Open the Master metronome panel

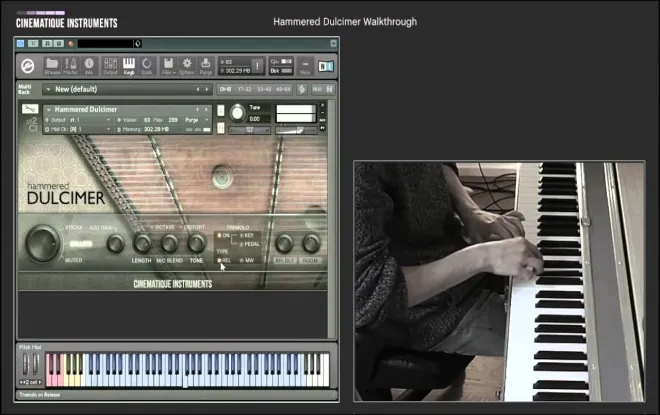pyautogui.click(x=70, y=66)
